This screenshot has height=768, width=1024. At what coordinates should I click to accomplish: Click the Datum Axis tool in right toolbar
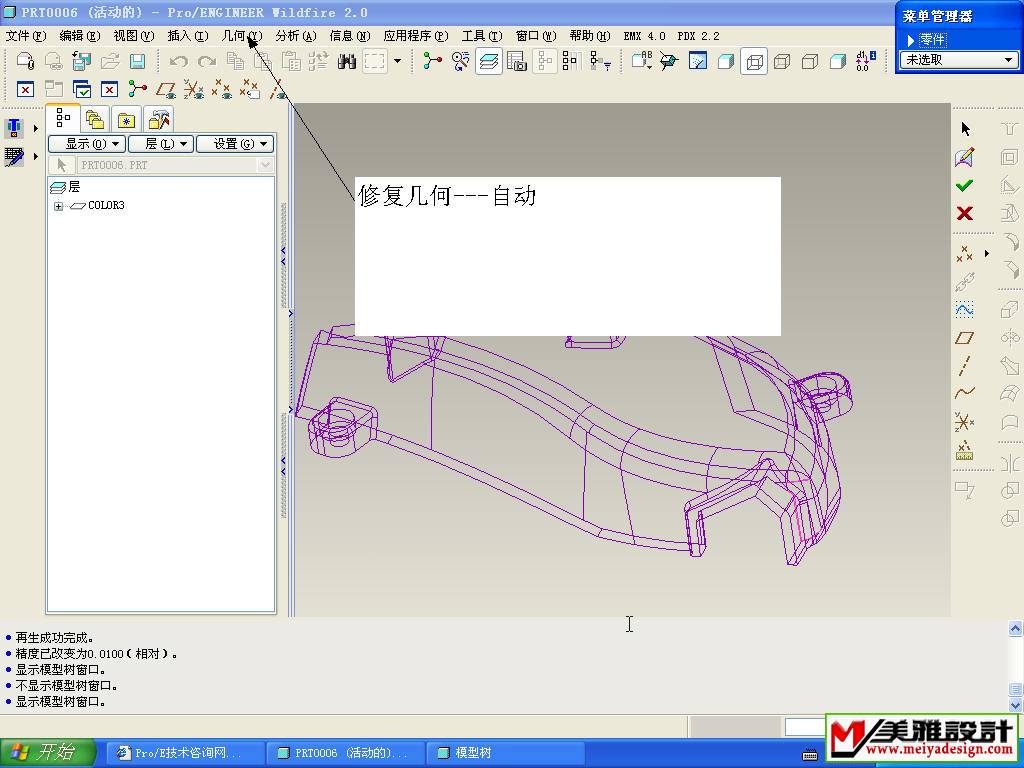965,366
